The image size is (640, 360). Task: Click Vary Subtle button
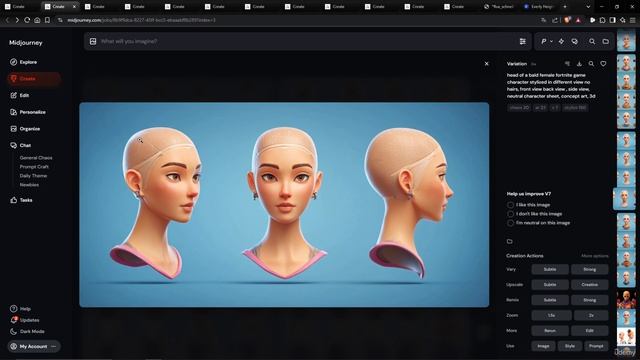[550, 269]
